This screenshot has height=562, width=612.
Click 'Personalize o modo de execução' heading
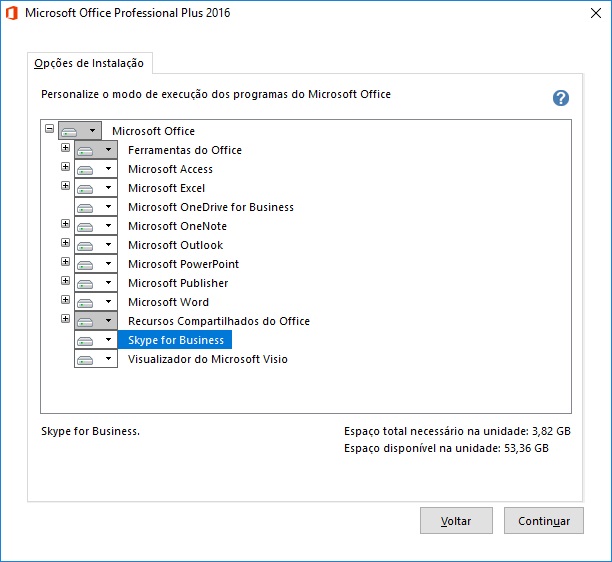click(x=216, y=94)
